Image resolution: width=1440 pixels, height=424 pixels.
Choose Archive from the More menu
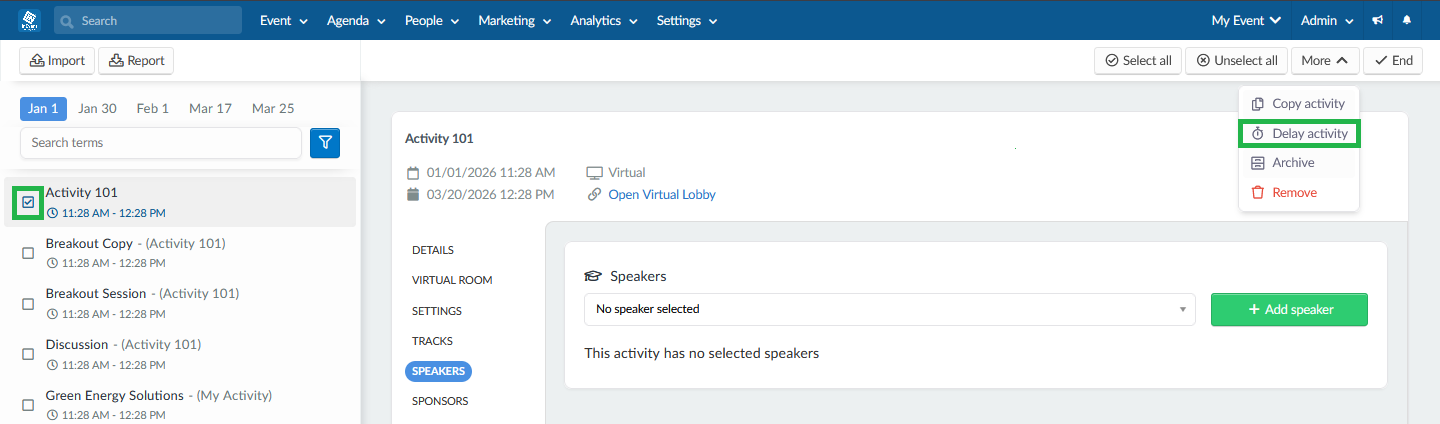coord(1299,163)
